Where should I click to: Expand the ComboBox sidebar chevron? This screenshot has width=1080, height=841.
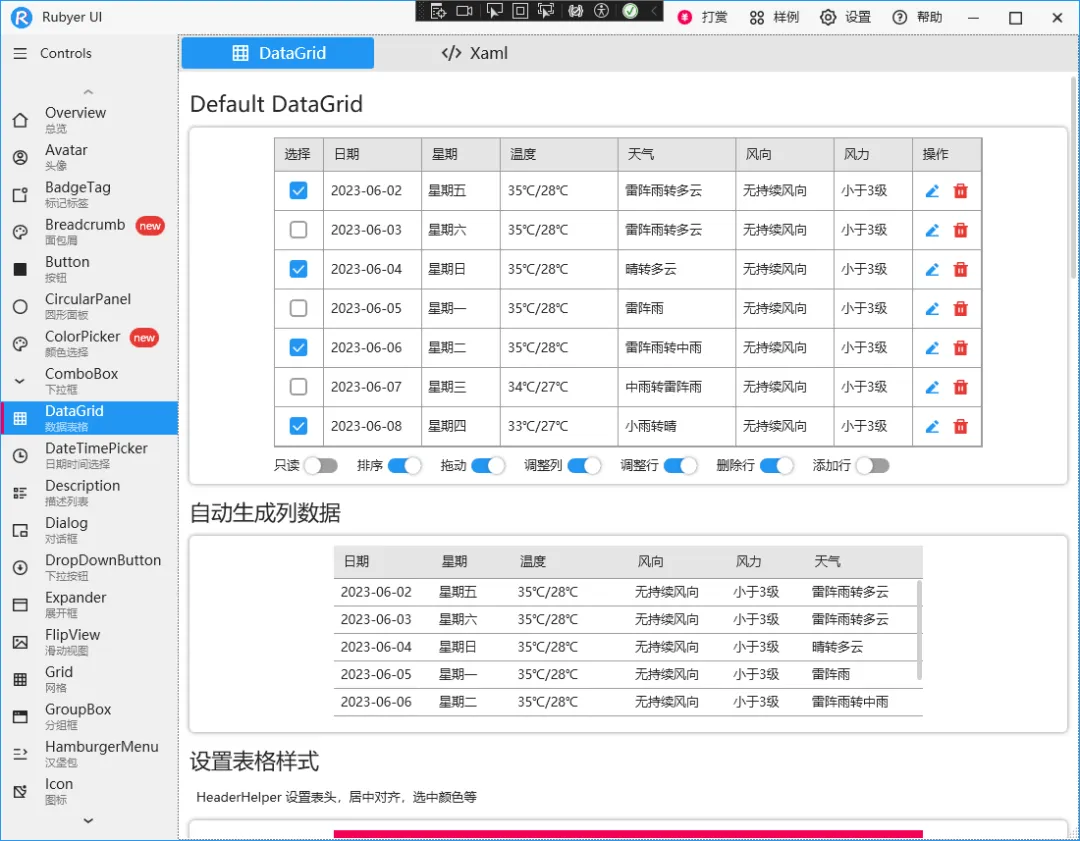click(x=22, y=381)
